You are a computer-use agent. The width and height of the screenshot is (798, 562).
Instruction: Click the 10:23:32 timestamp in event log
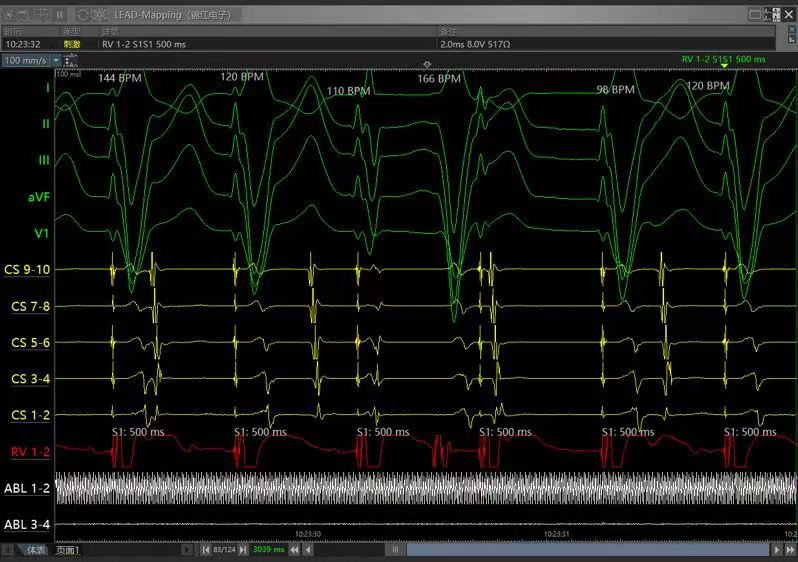pyautogui.click(x=22, y=44)
